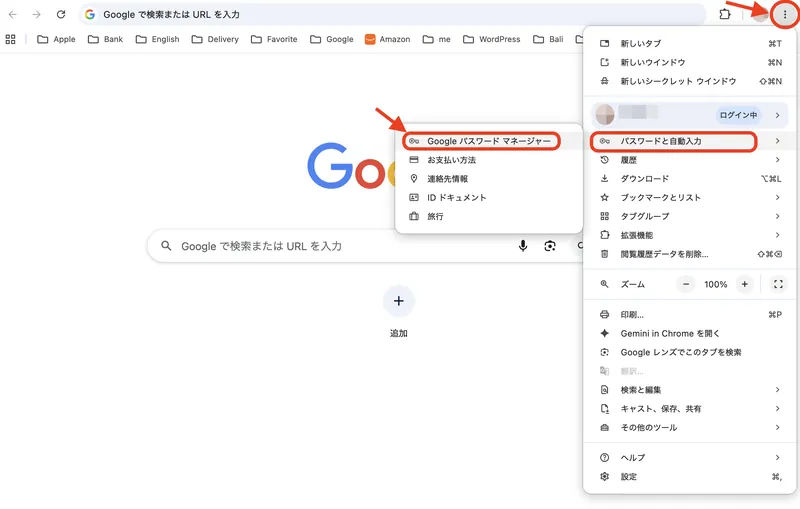The height and width of the screenshot is (509, 800).
Task: Open the Bali bookmarks folder
Action: point(548,39)
